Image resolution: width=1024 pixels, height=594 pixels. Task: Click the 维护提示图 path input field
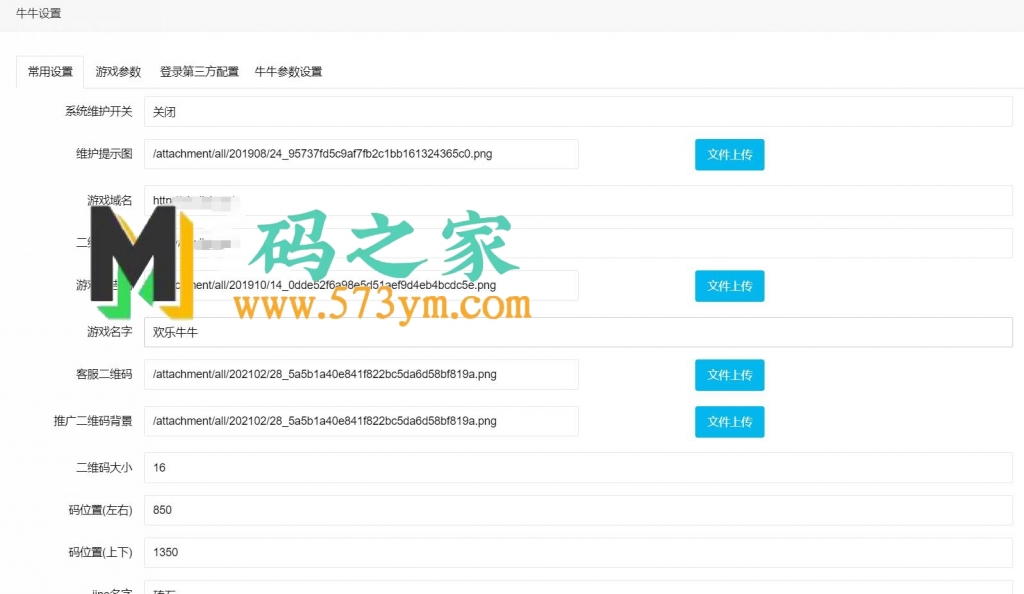(x=361, y=154)
